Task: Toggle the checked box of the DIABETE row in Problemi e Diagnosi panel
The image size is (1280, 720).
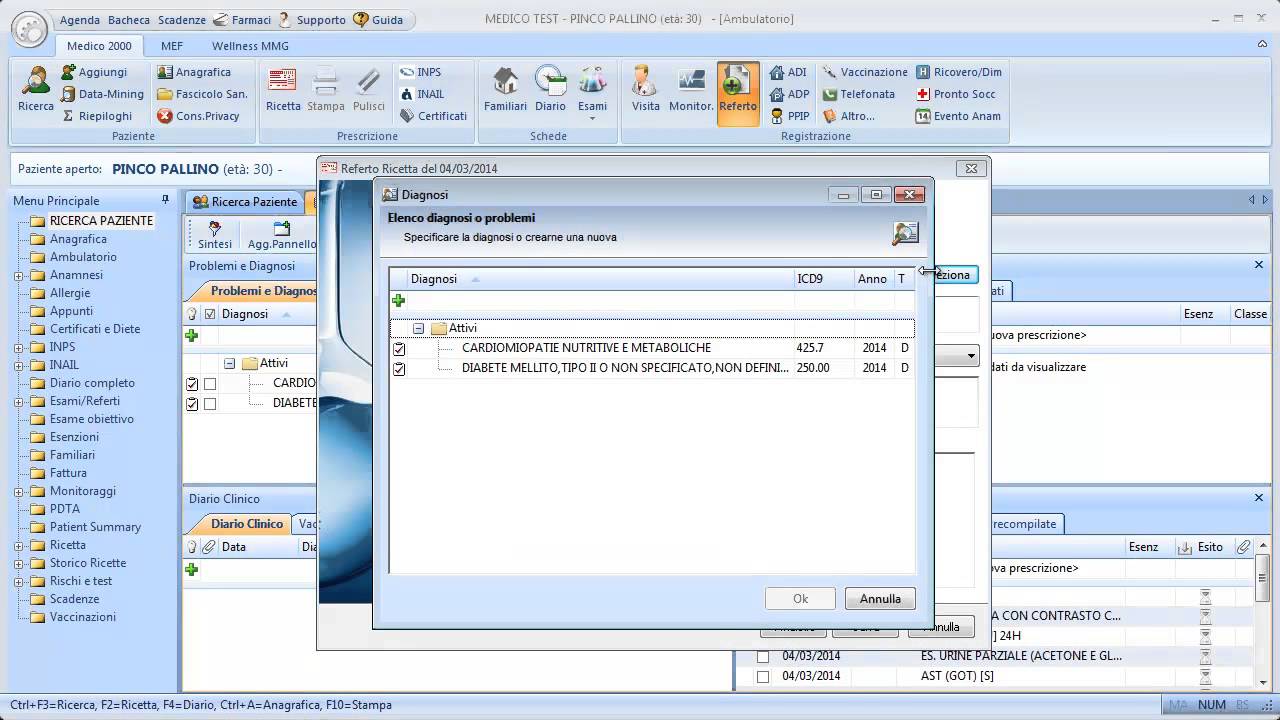Action: [192, 404]
